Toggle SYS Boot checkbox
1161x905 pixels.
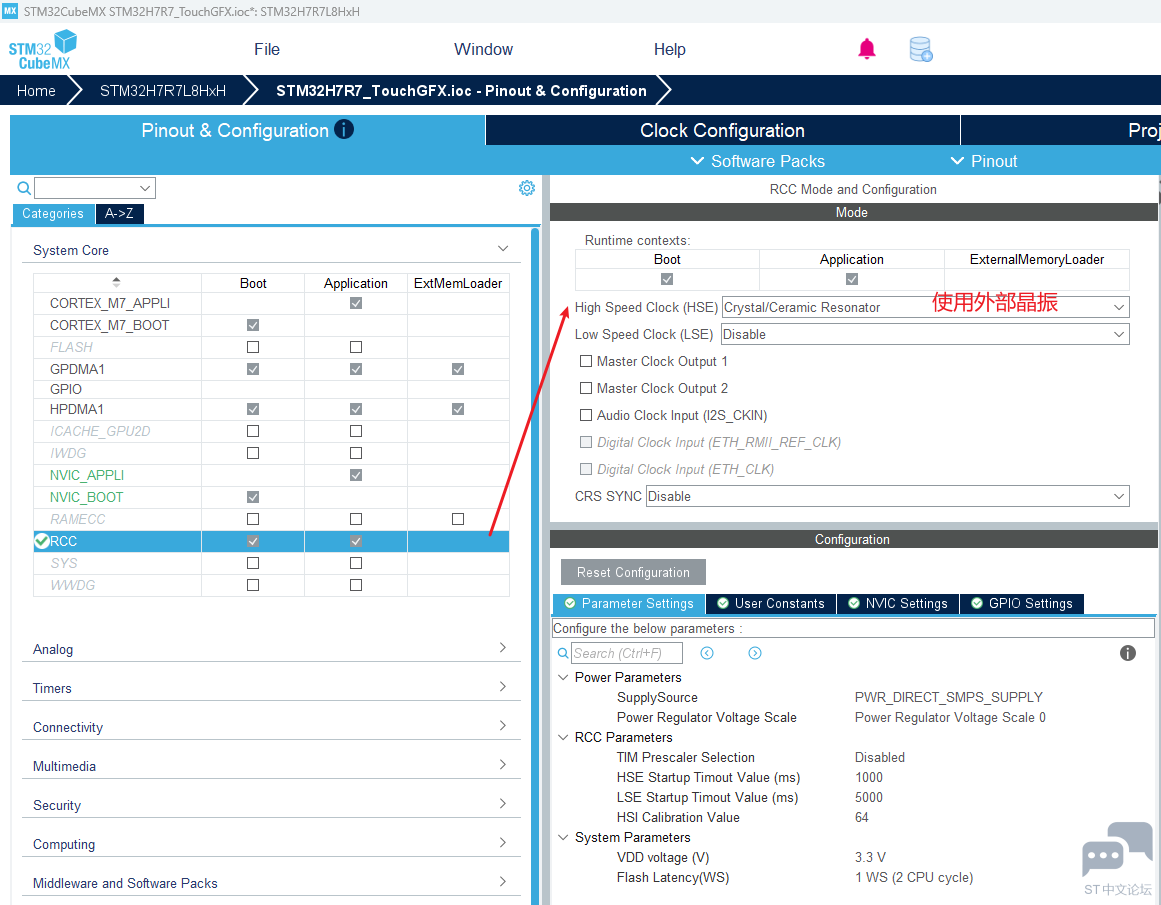253,563
